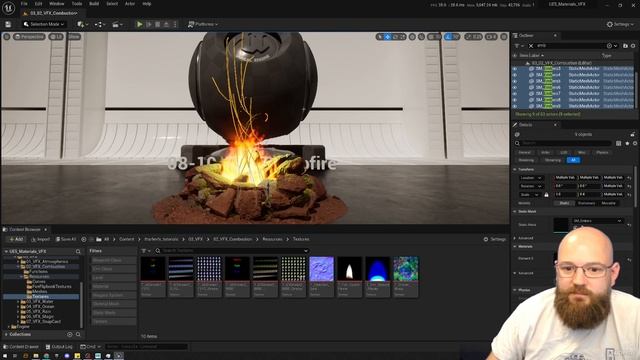Open the Outliner filter icon menu
The width and height of the screenshot is (640, 360).
[519, 46]
